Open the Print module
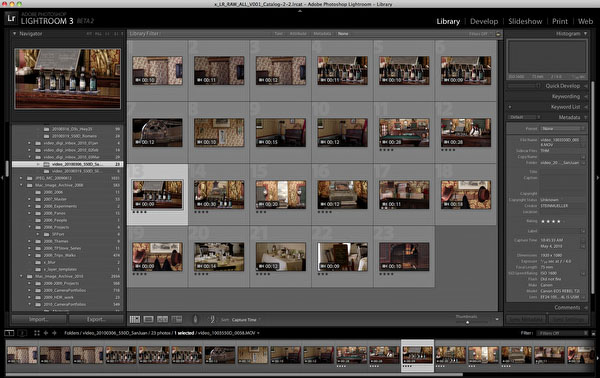Screen dimensions: 600x378 [x=560, y=21]
